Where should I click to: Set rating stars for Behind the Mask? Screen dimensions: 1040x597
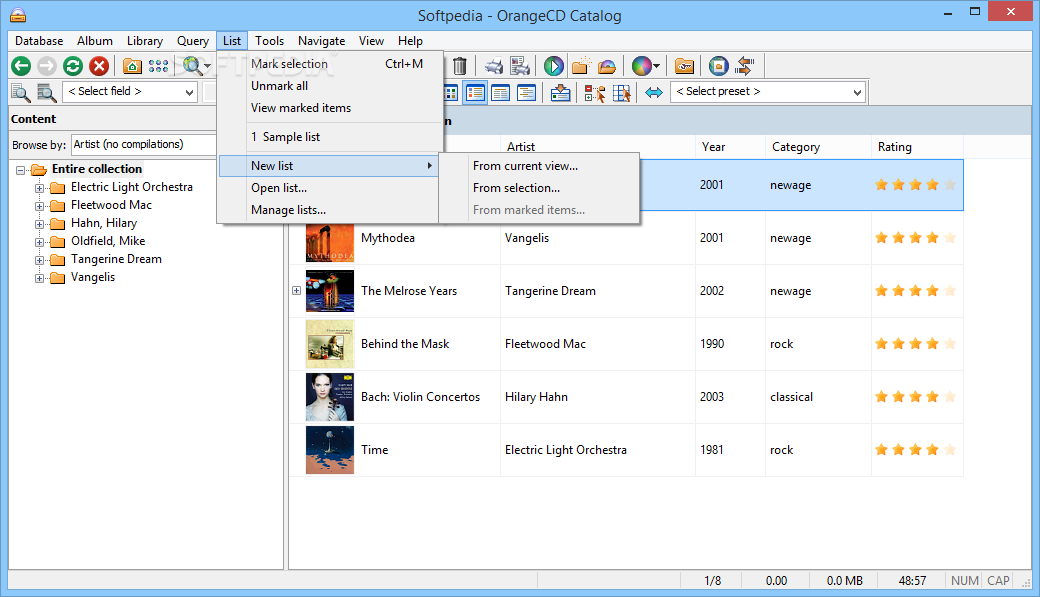click(915, 344)
